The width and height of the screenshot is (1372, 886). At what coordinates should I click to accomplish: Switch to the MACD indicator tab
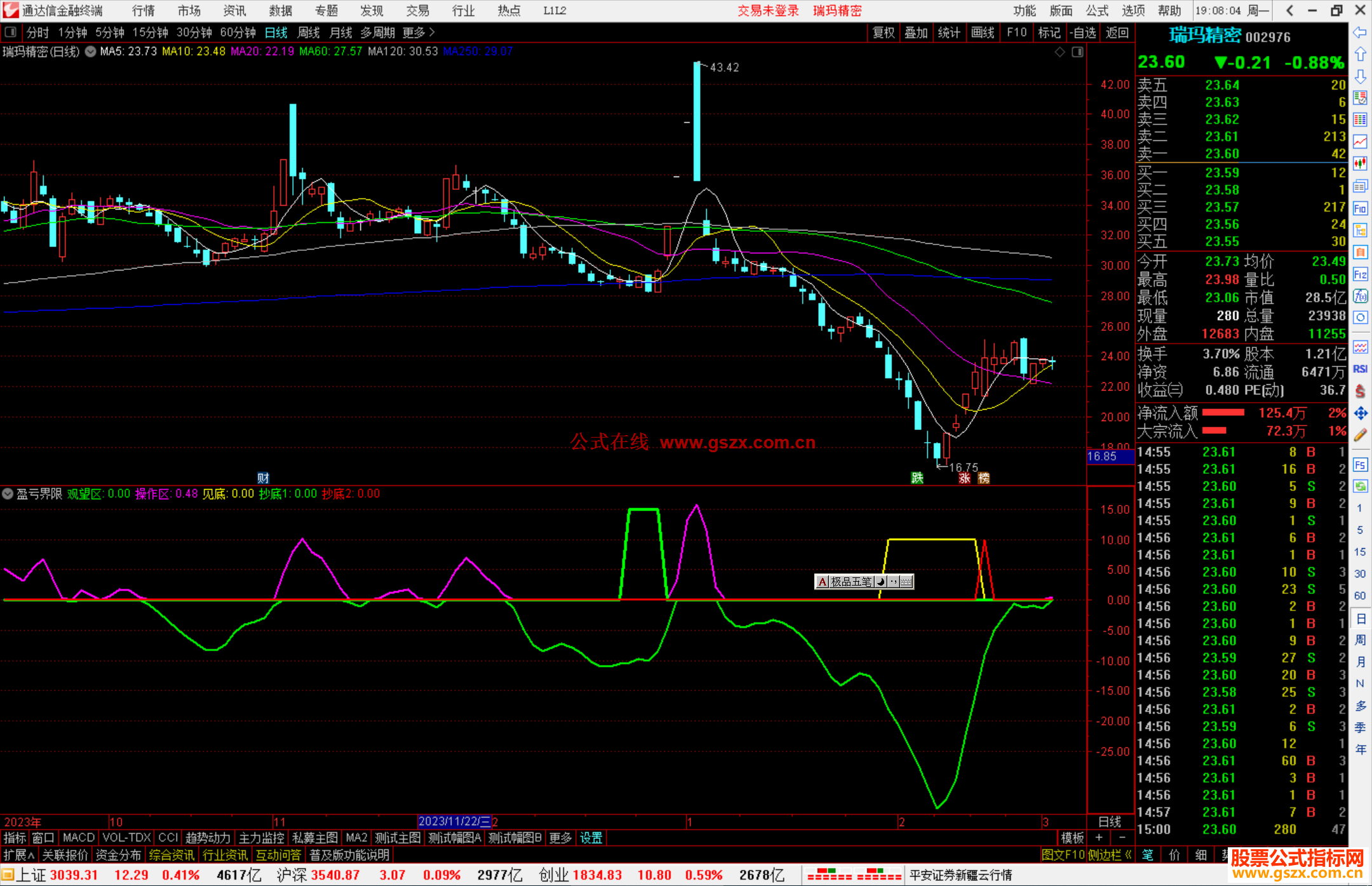[x=78, y=838]
